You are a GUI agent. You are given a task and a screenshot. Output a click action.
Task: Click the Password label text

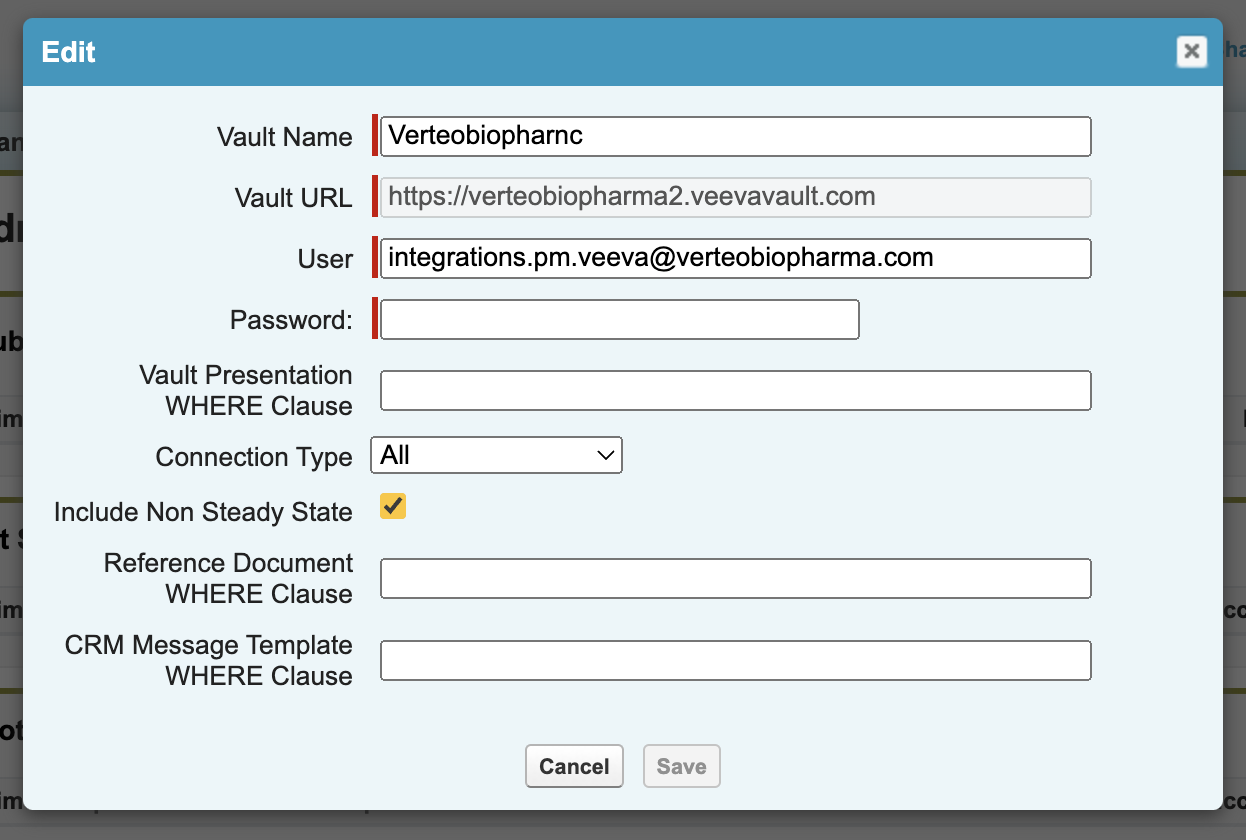291,320
